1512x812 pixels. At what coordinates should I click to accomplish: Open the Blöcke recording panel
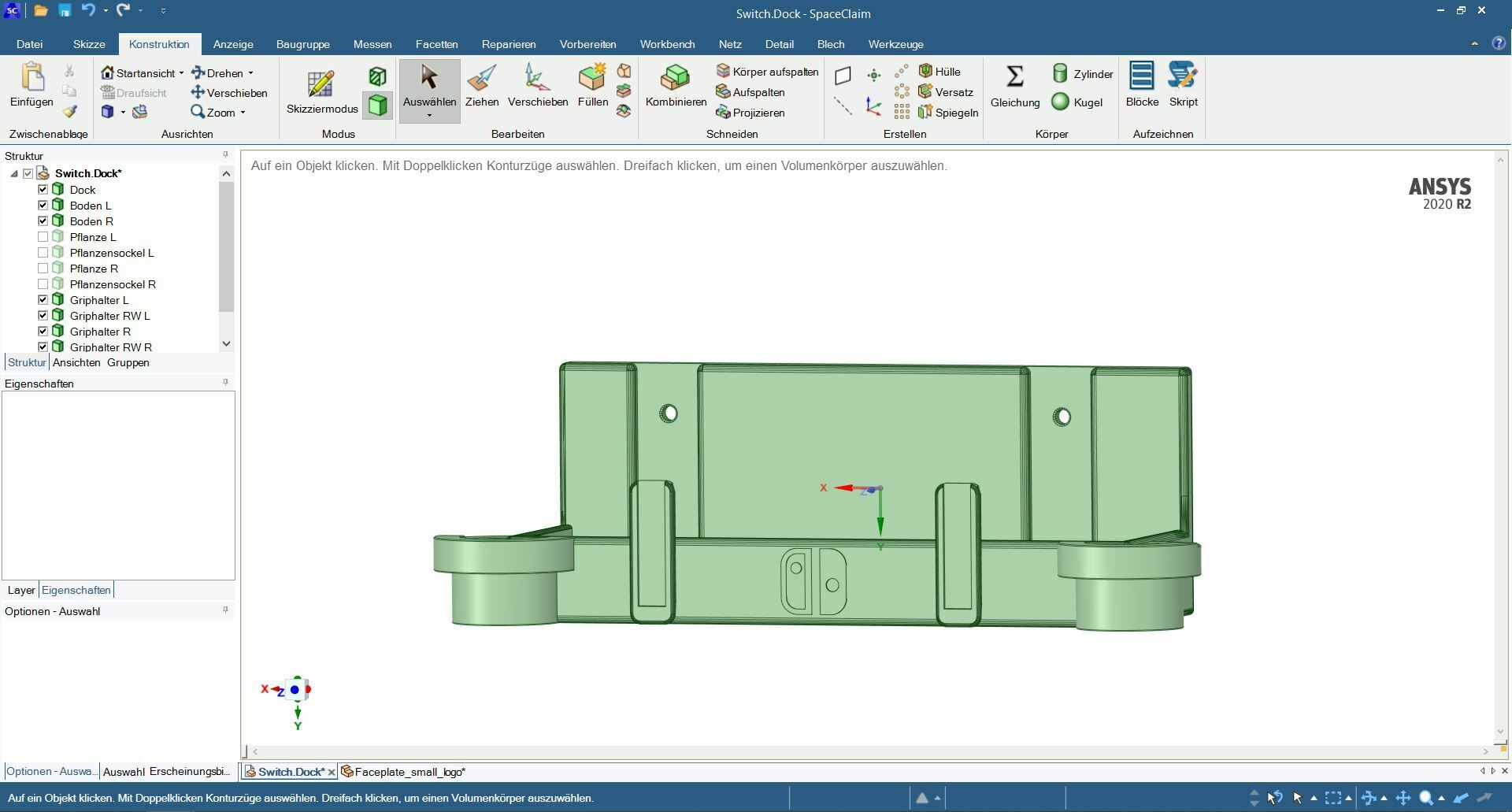click(1142, 86)
